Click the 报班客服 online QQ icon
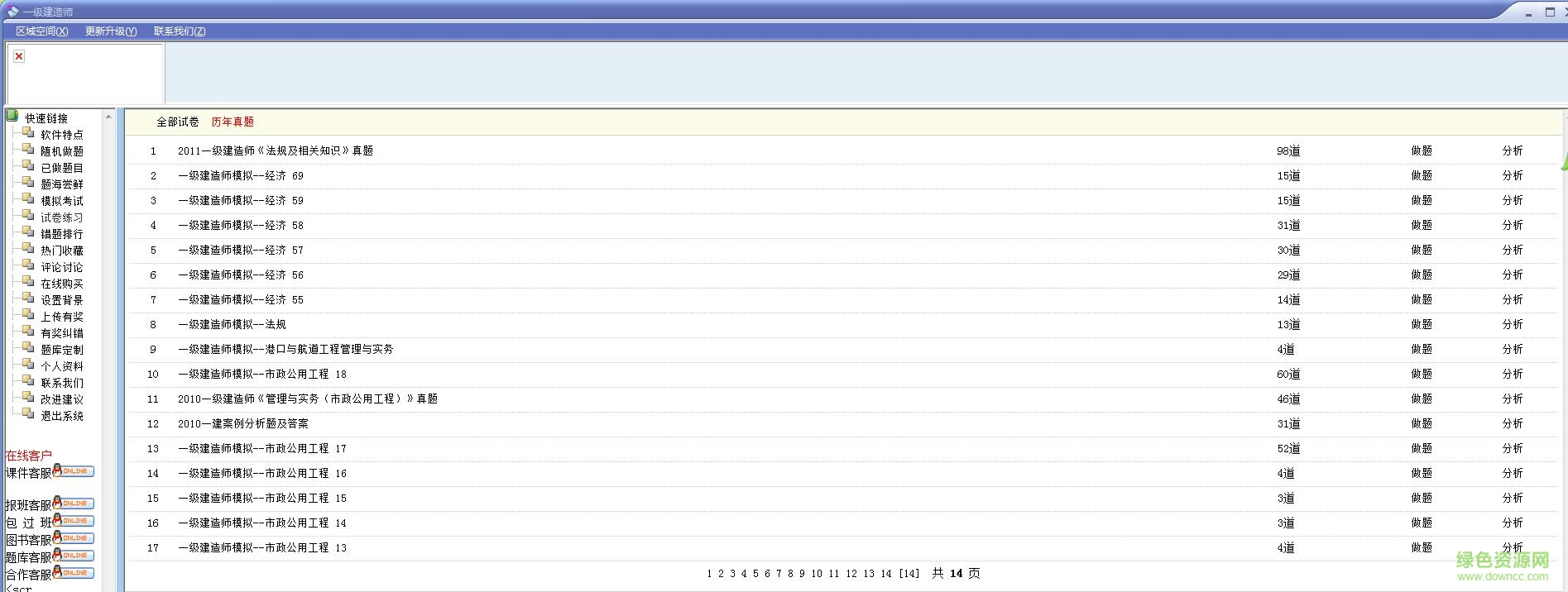Image resolution: width=1568 pixels, height=592 pixels. 74,503
